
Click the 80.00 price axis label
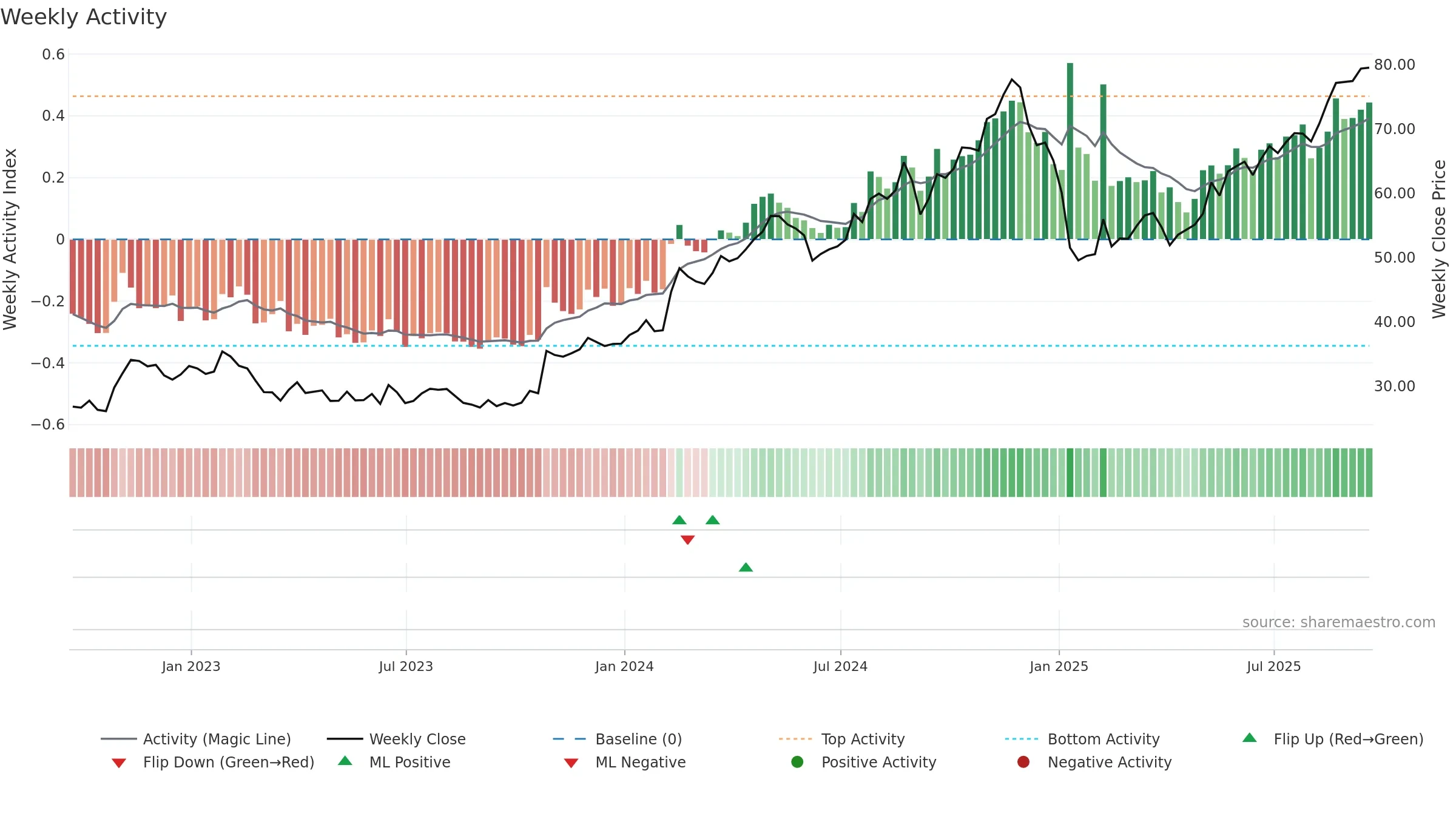[1395, 65]
